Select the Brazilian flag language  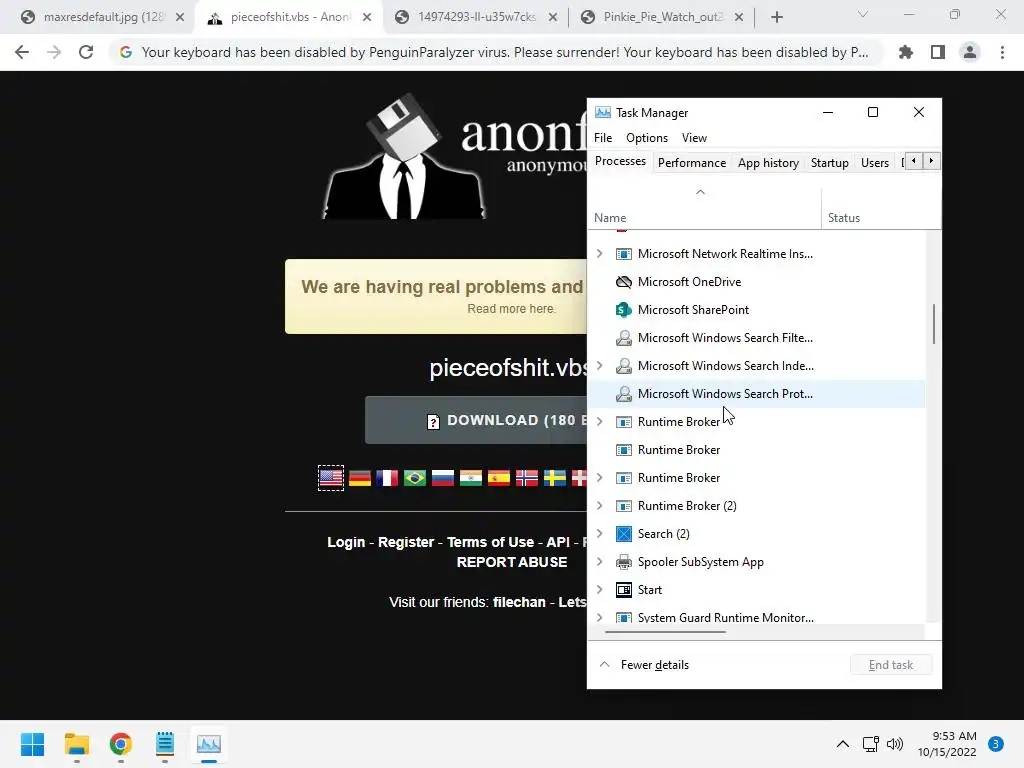tap(415, 478)
